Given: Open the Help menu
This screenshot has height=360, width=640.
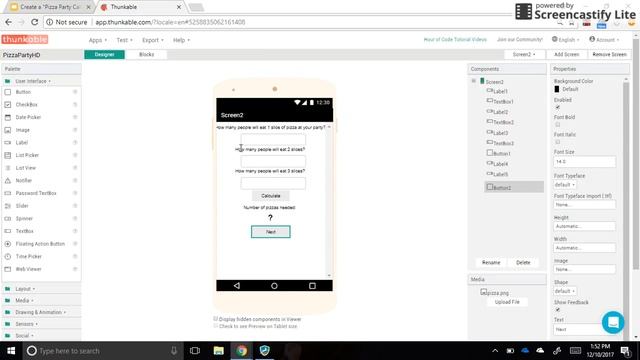Looking at the screenshot, I should click(x=181, y=40).
